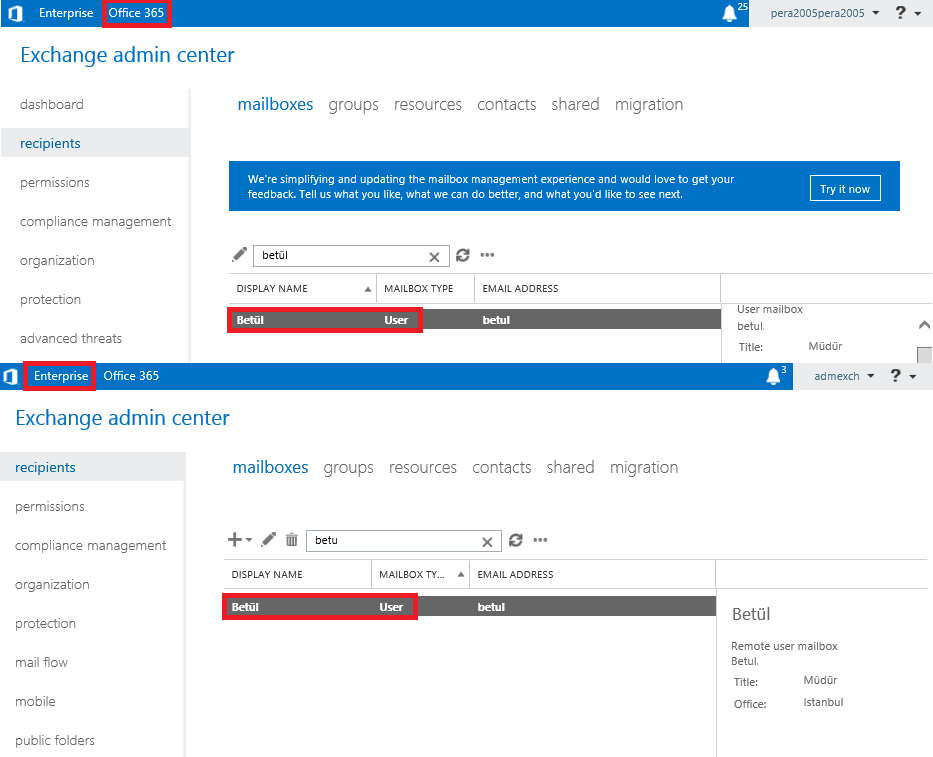Screen dimensions: 933x757
Task: Open notifications bell showing 25 alerts
Action: coord(730,13)
